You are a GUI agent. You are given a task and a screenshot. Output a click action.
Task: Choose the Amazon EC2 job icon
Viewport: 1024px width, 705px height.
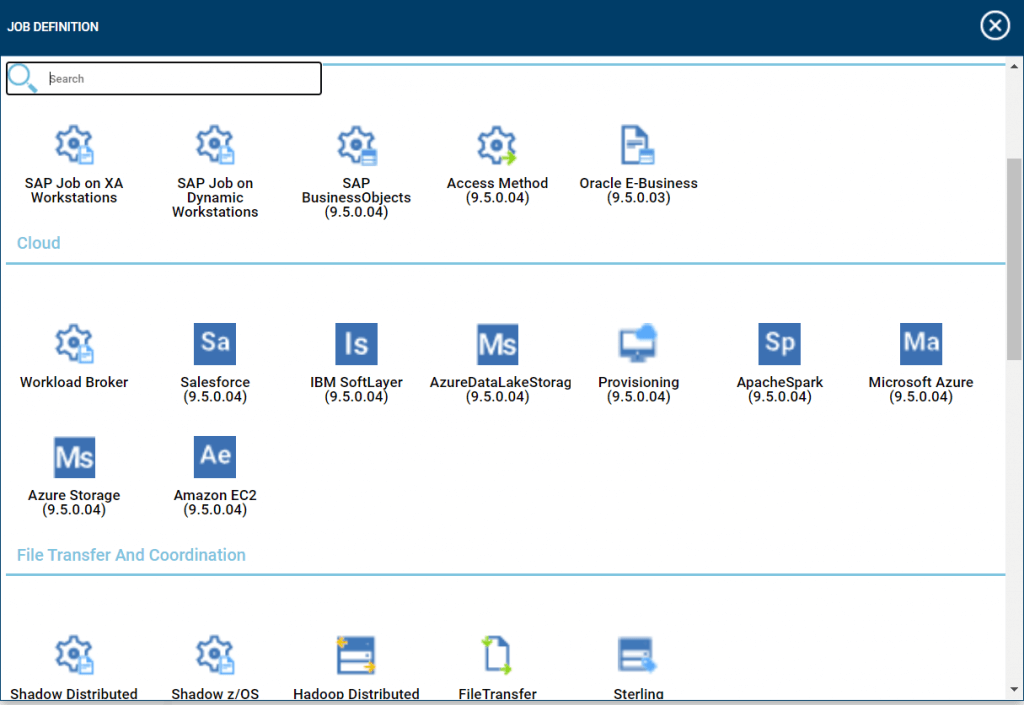(x=215, y=457)
